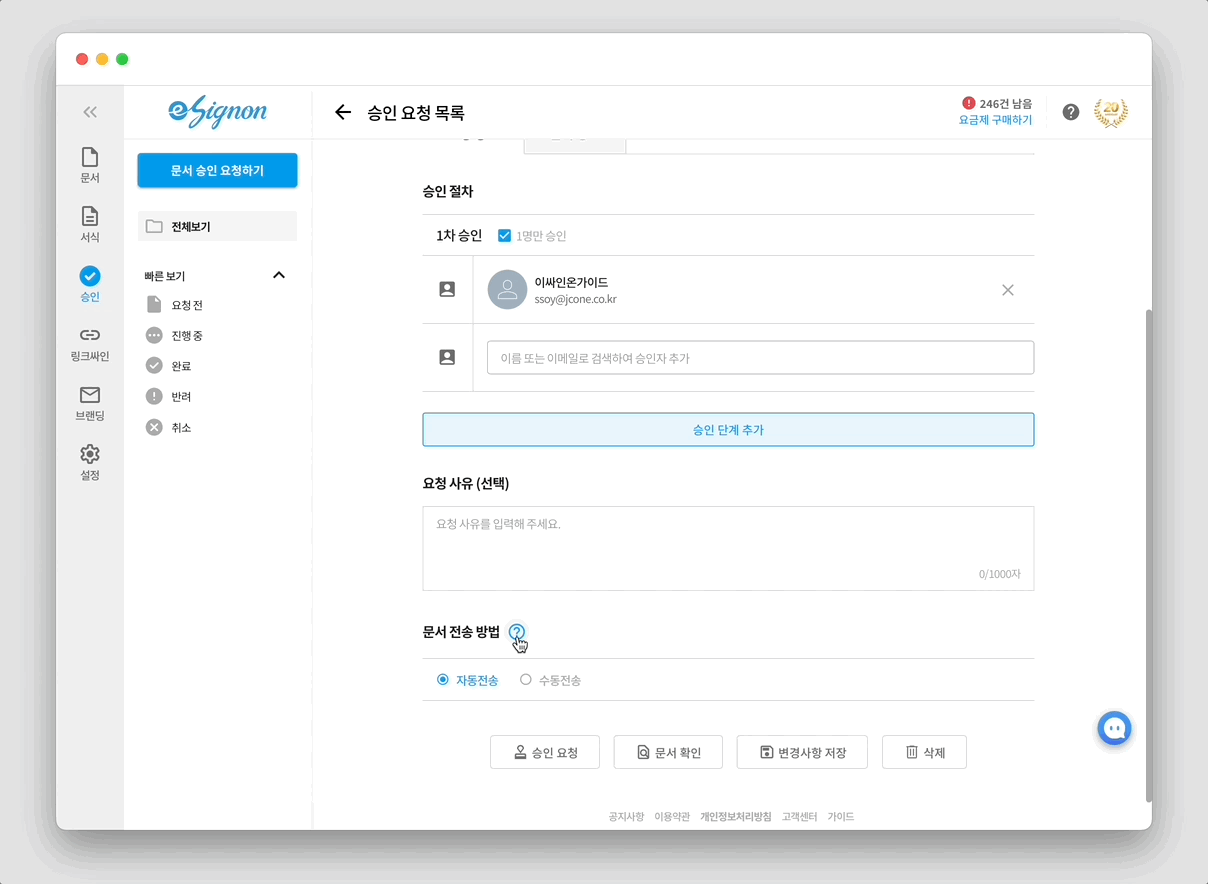Open the 가이드 footer link
Image resolution: width=1208 pixels, height=884 pixels.
tap(841, 817)
